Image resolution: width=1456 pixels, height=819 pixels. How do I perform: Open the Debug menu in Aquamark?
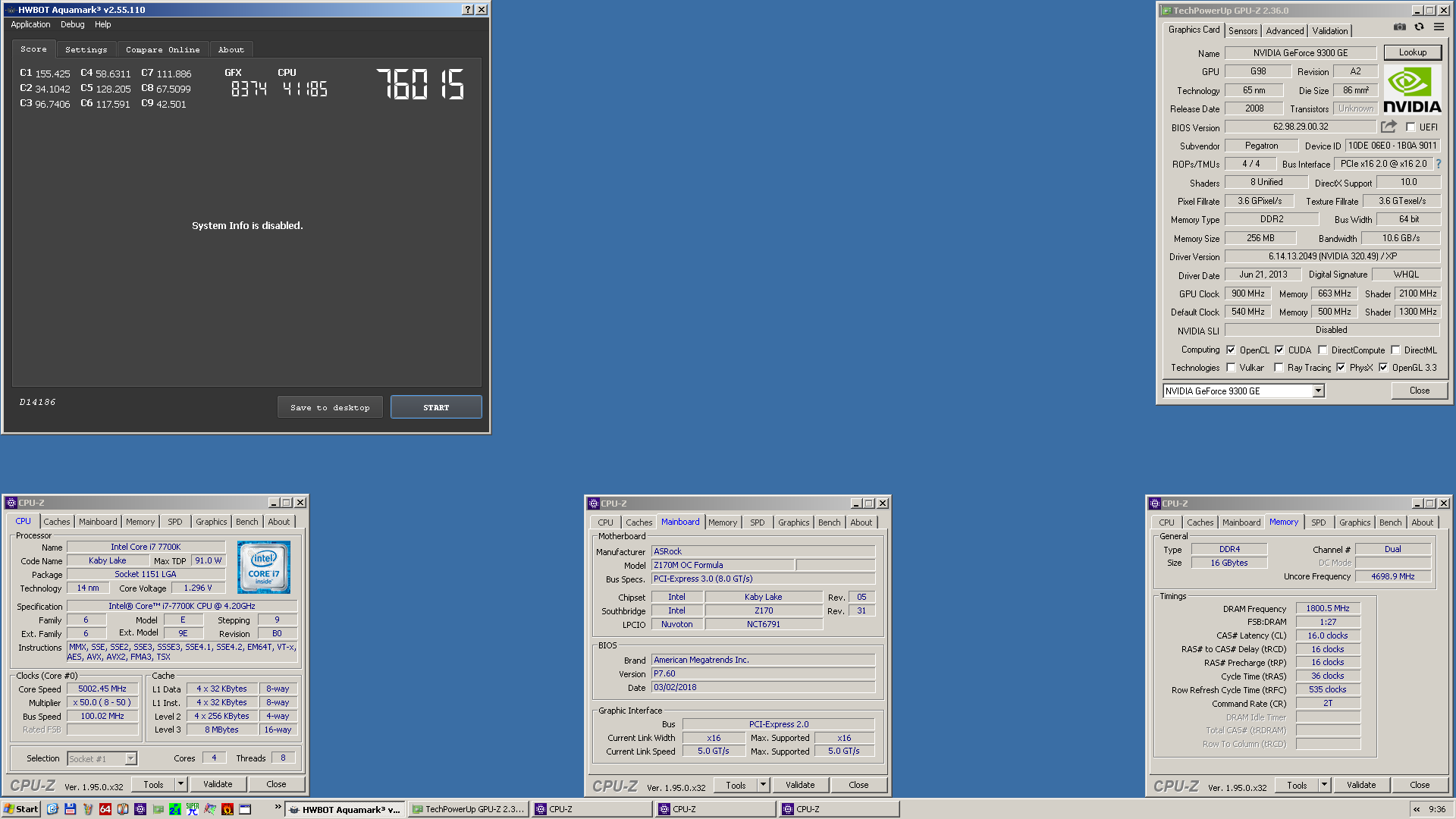point(73,24)
